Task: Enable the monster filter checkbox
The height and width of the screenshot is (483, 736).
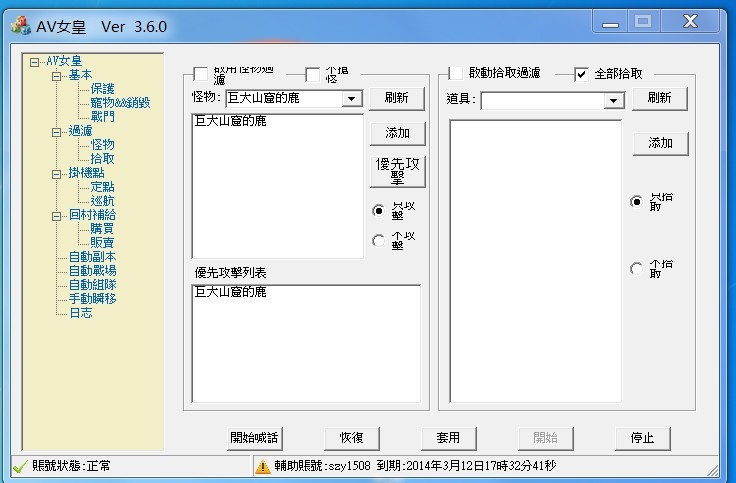Action: [201, 74]
